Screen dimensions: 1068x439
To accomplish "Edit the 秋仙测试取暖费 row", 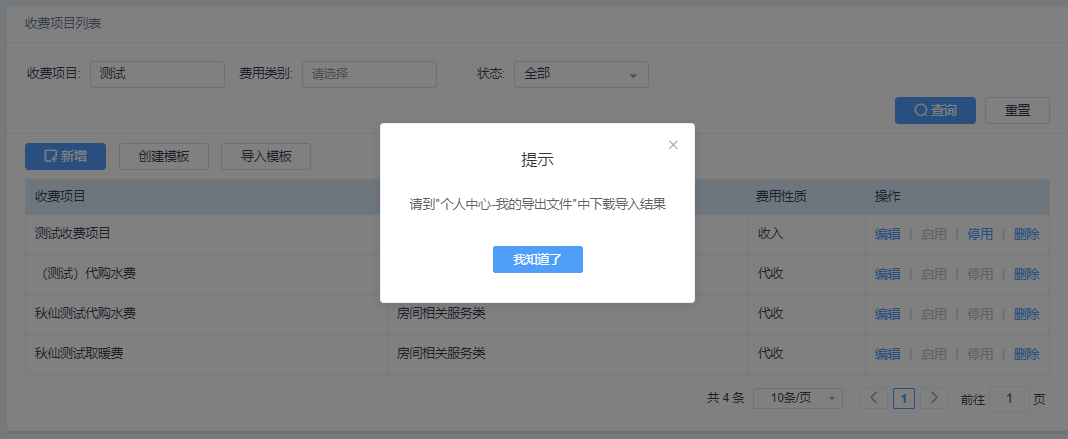I will click(888, 354).
